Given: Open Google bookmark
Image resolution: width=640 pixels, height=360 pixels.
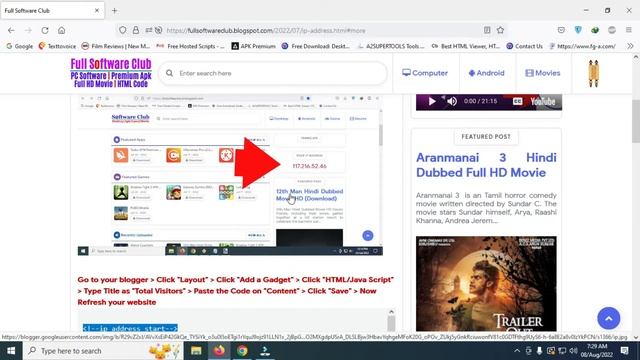Looking at the screenshot, I should click(20, 46).
